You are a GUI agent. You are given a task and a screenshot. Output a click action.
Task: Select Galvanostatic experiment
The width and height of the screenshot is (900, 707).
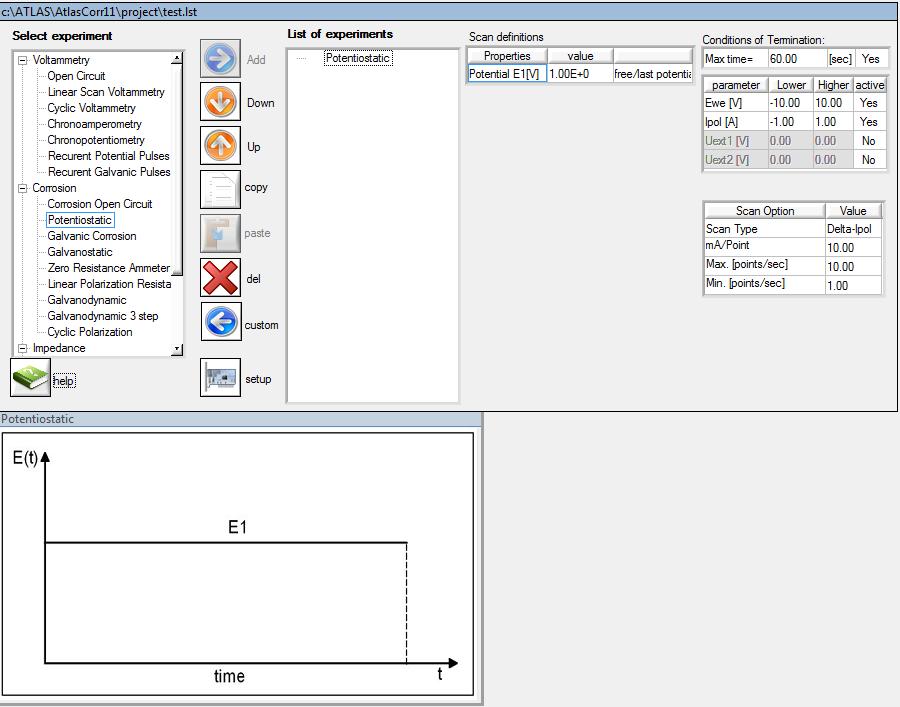(80, 252)
